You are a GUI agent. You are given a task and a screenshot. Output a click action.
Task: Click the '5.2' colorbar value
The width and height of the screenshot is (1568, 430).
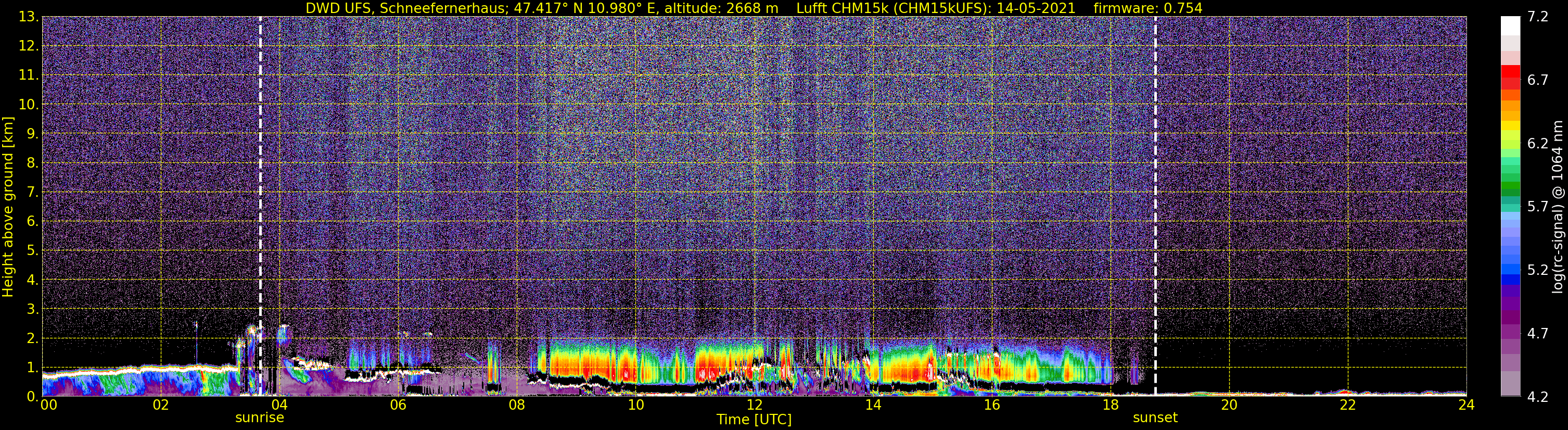(1538, 270)
